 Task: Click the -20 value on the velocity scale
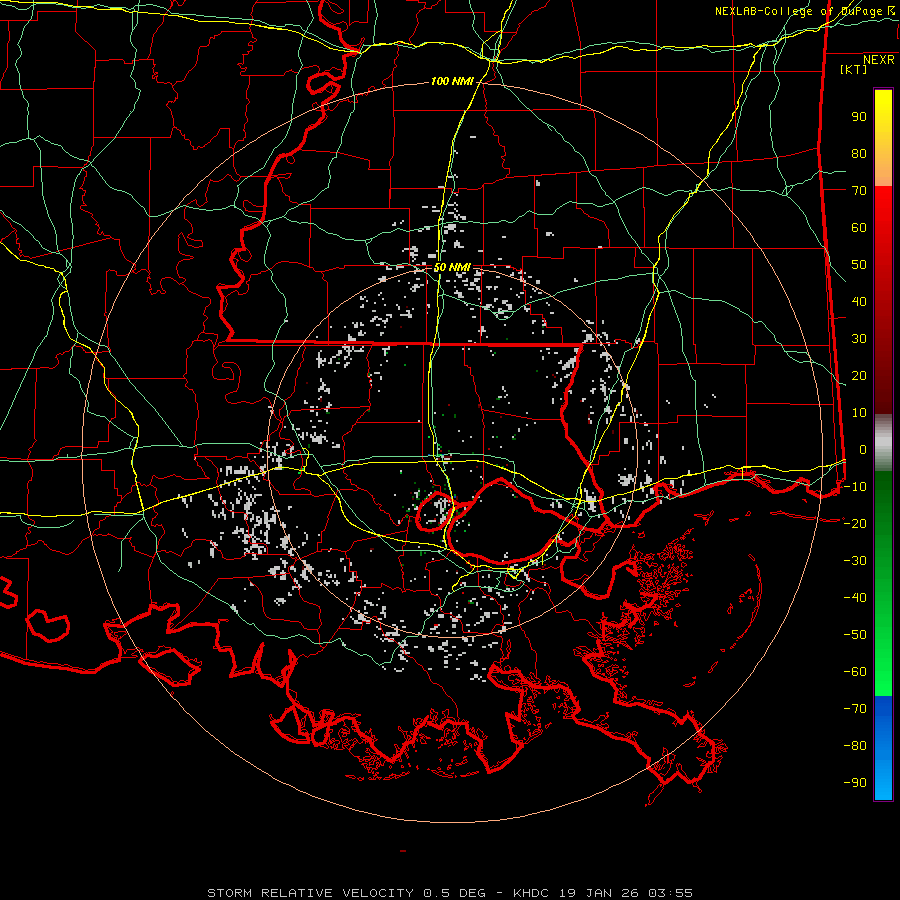855,523
